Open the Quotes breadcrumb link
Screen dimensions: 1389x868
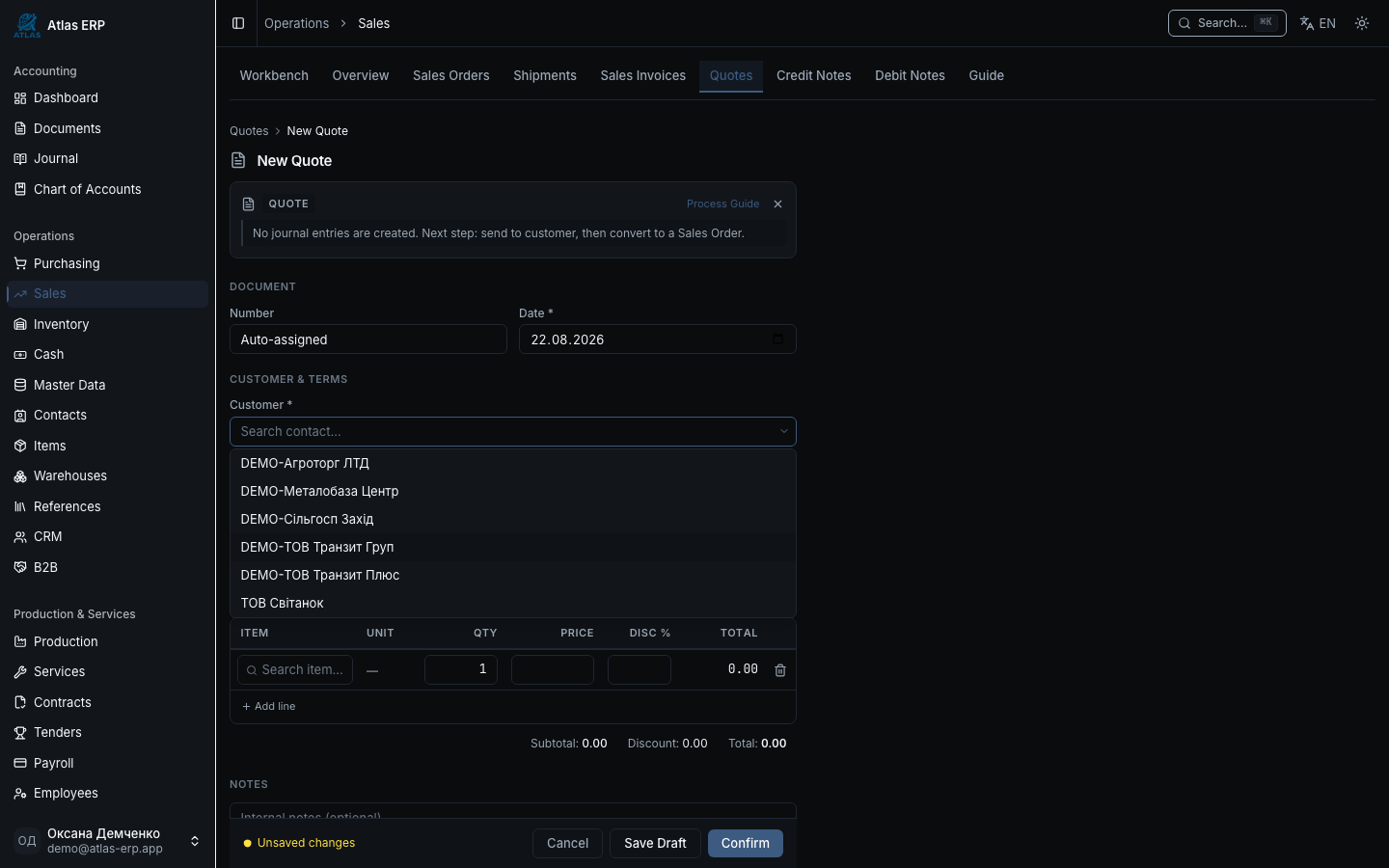(x=249, y=131)
